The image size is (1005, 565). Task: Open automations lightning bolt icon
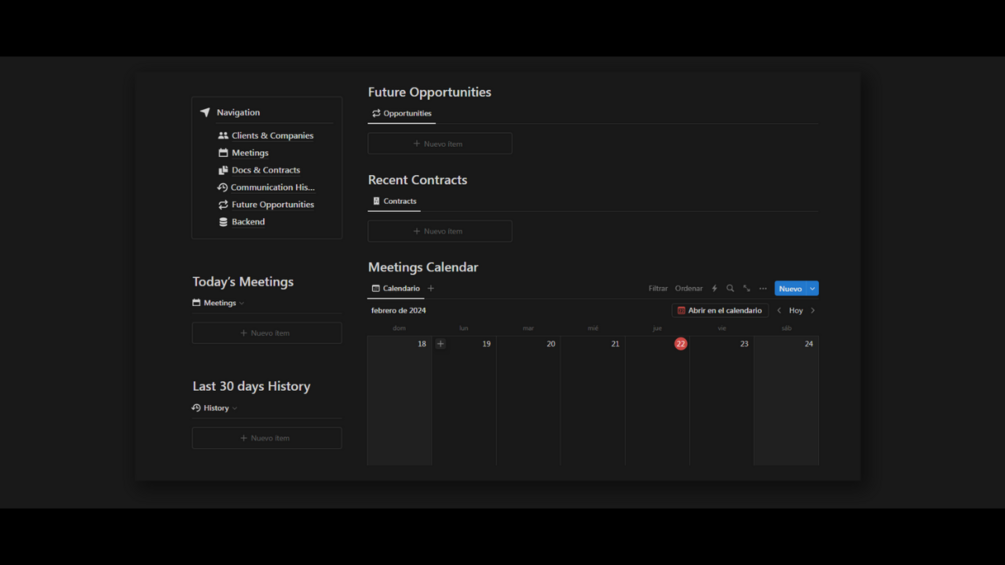coord(714,288)
